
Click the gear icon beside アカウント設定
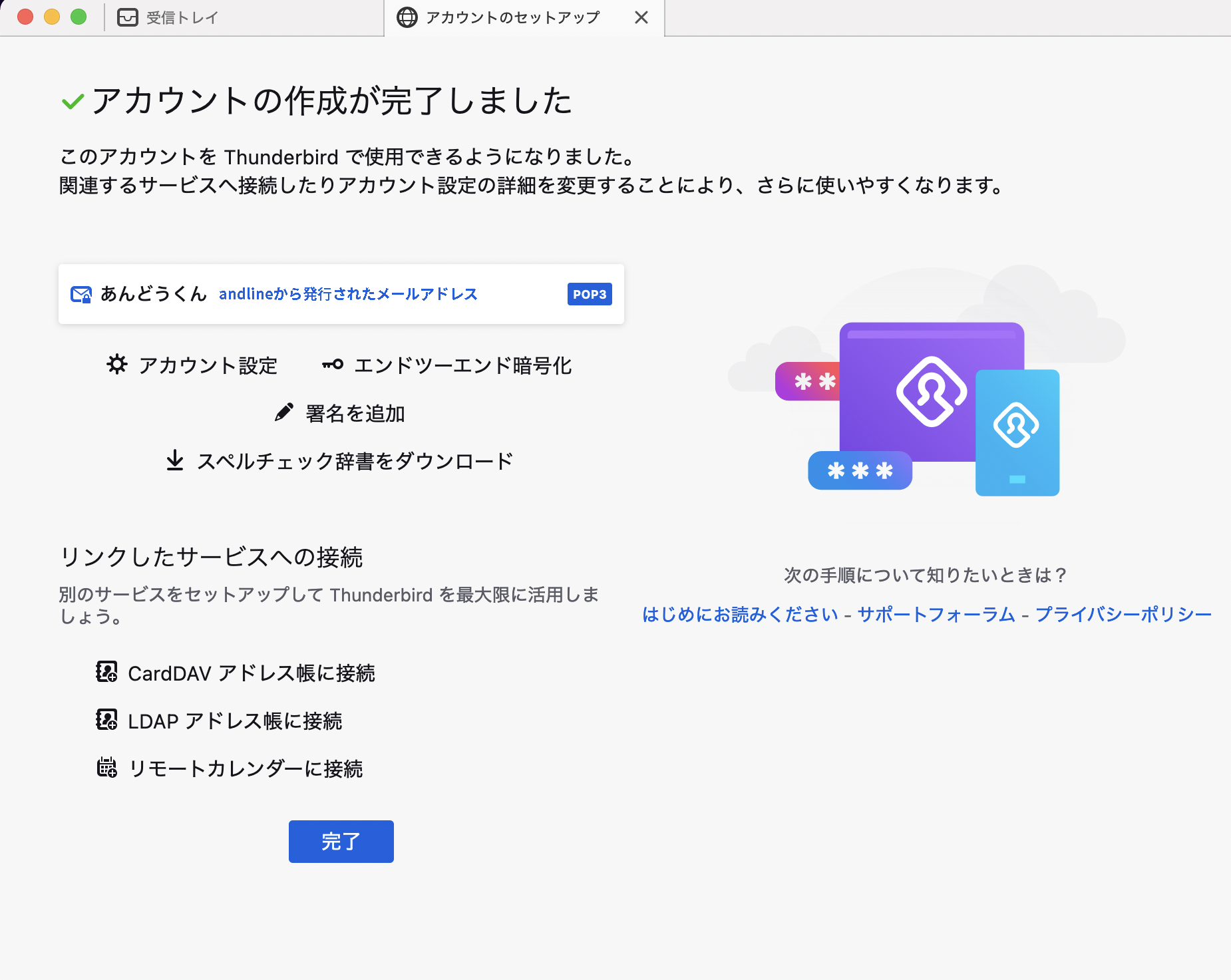[117, 365]
